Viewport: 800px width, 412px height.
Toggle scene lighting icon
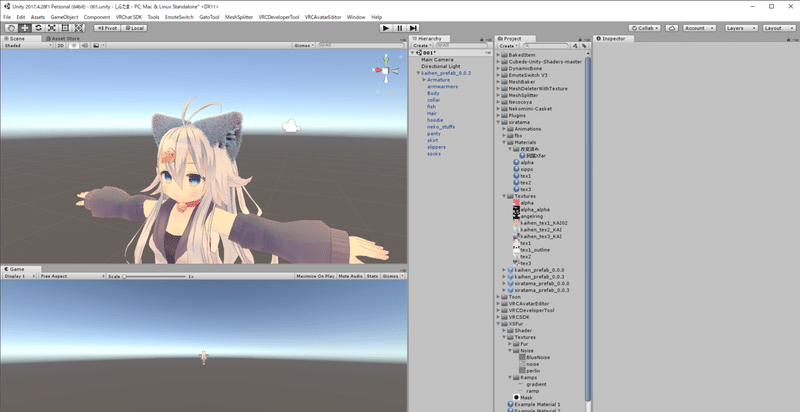tap(74, 45)
